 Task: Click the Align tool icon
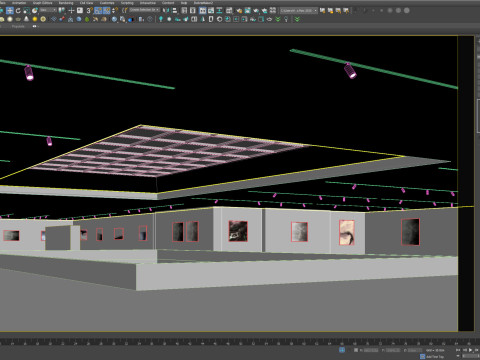174,10
